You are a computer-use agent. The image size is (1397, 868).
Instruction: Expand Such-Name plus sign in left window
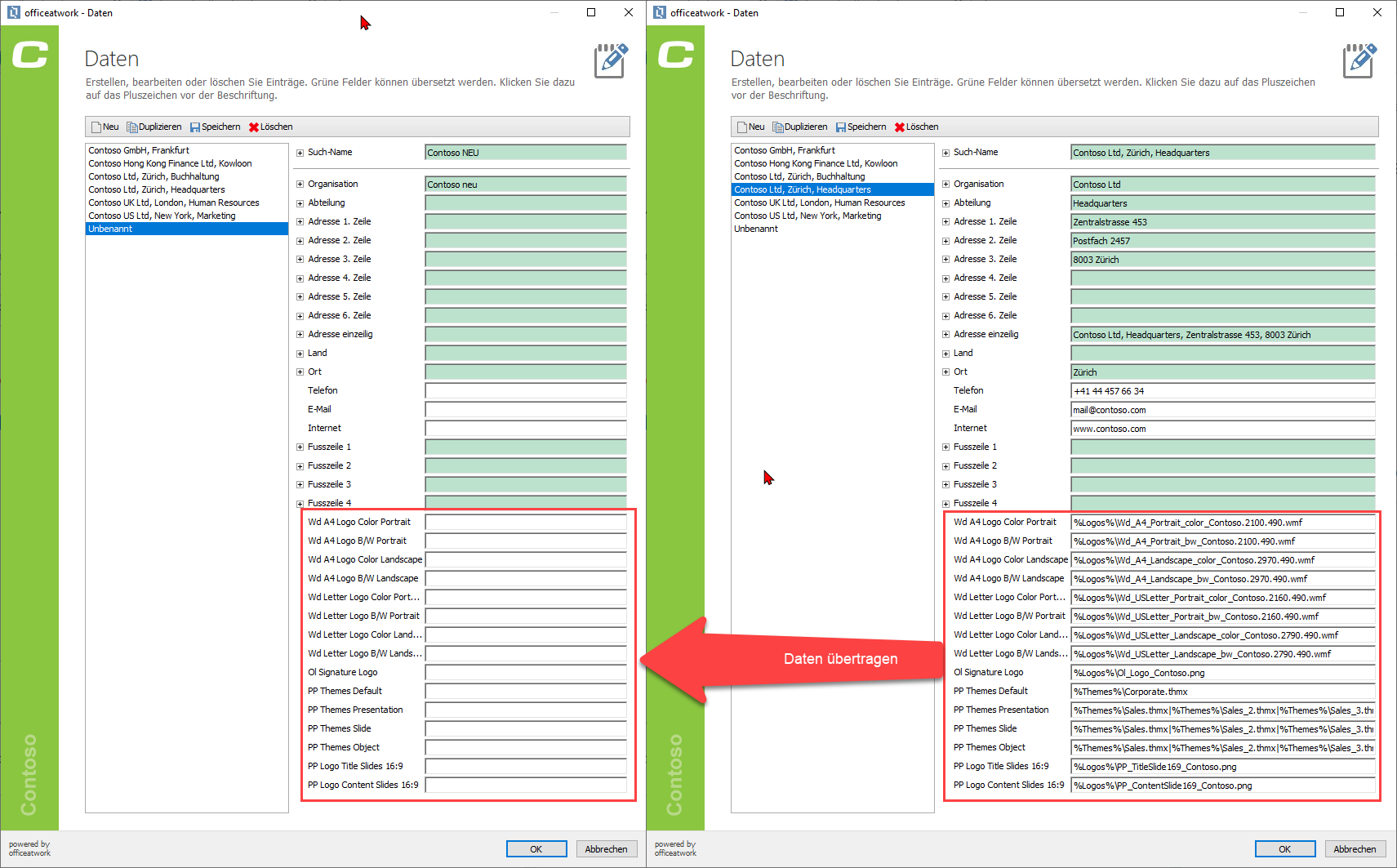(x=300, y=153)
